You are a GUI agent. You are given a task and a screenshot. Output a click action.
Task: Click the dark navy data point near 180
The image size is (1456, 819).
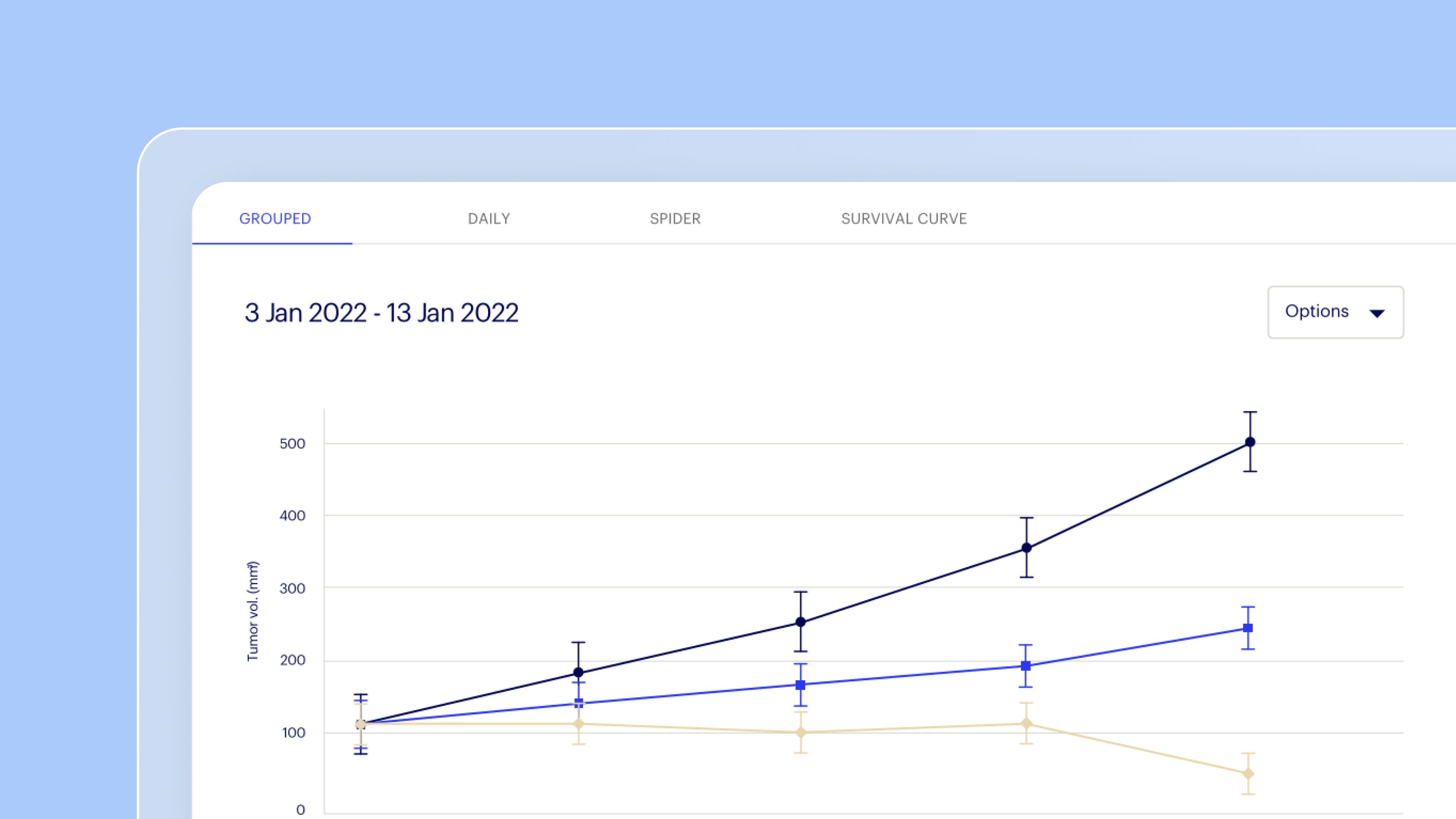(578, 672)
